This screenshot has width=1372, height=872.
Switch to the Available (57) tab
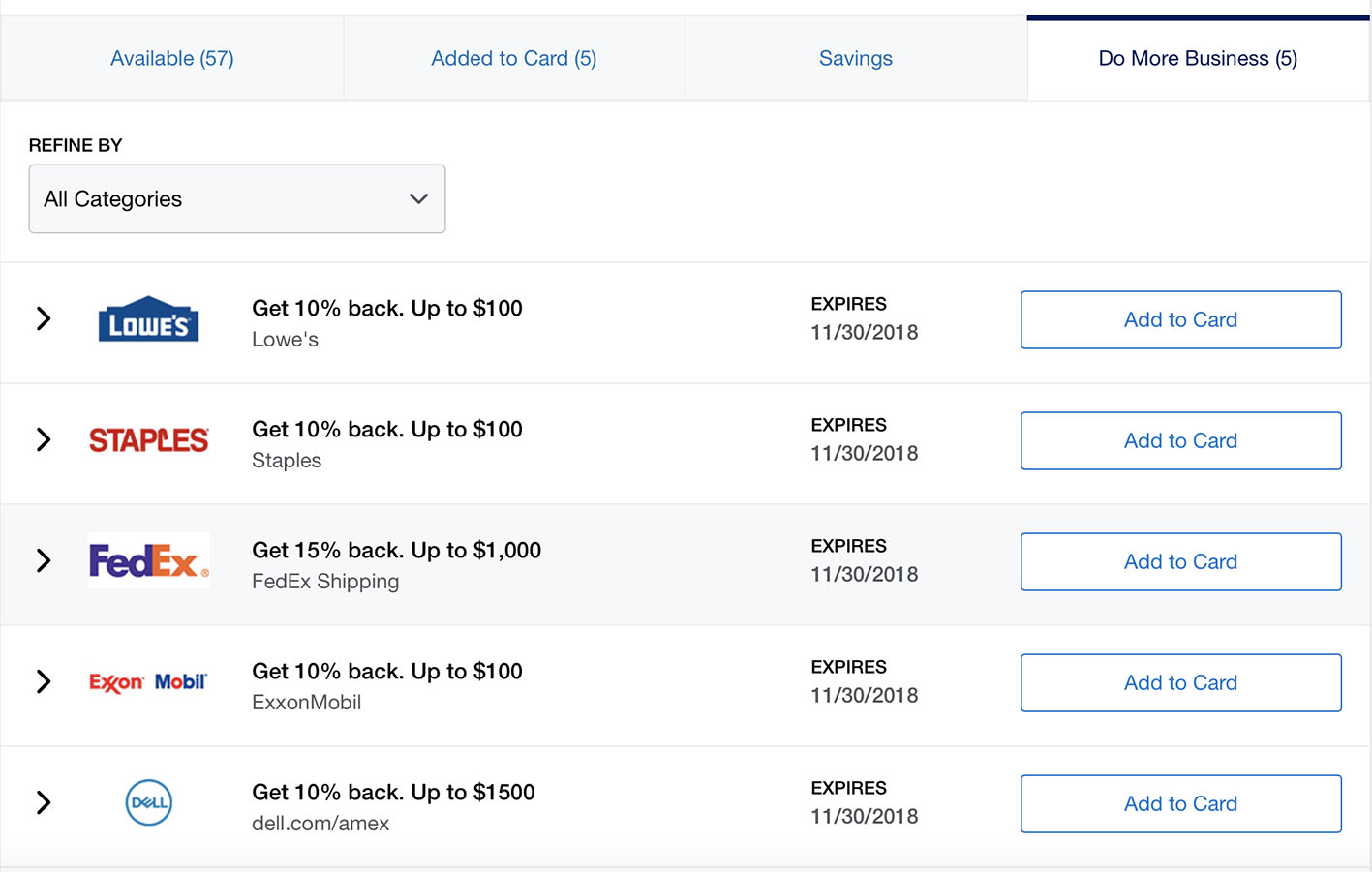pyautogui.click(x=172, y=59)
